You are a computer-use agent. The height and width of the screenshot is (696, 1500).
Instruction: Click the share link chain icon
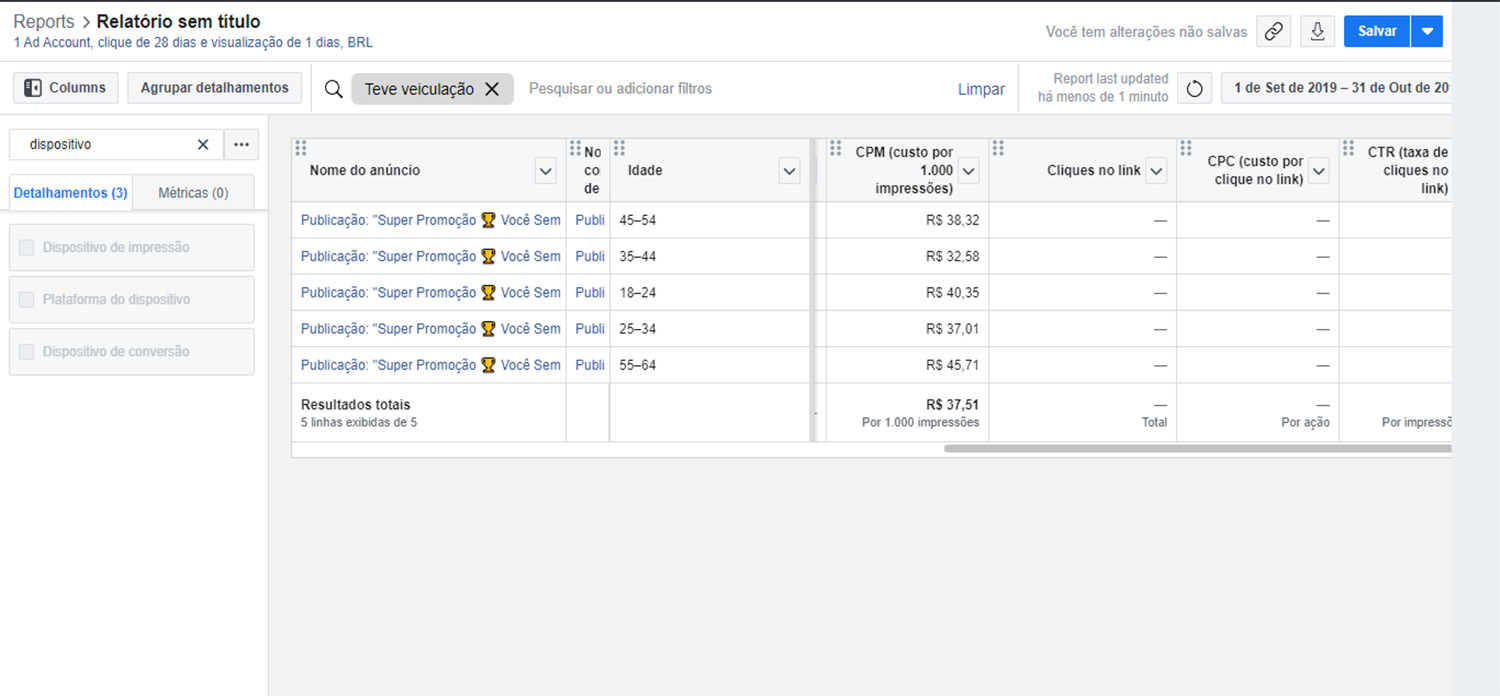point(1273,31)
